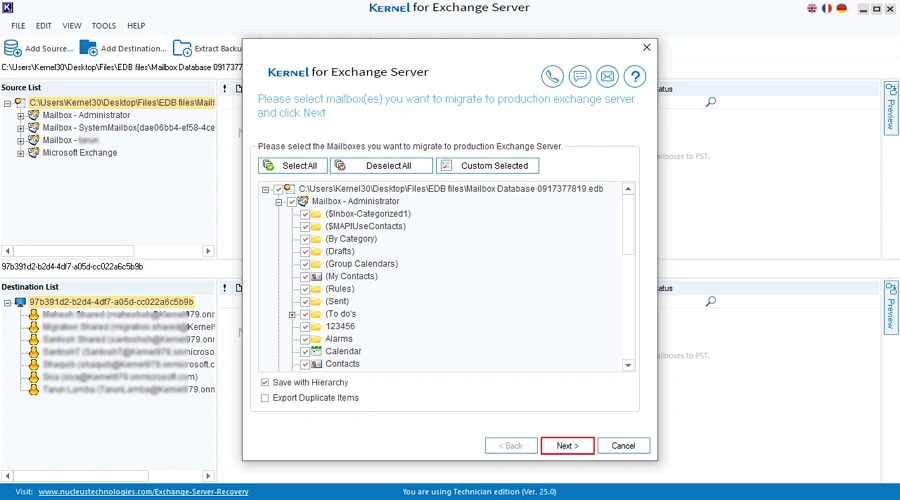This screenshot has height=500, width=900.
Task: Click the Kernel app logo icon
Action: [x=7, y=7]
